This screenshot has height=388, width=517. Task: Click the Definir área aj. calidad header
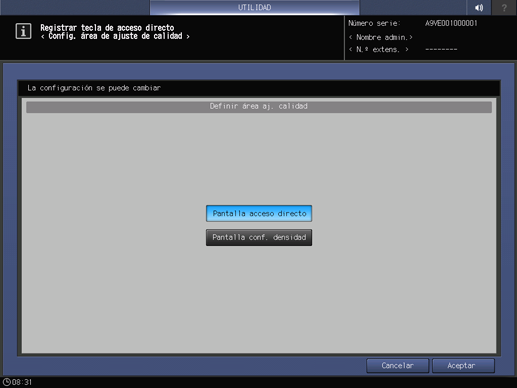click(x=259, y=106)
